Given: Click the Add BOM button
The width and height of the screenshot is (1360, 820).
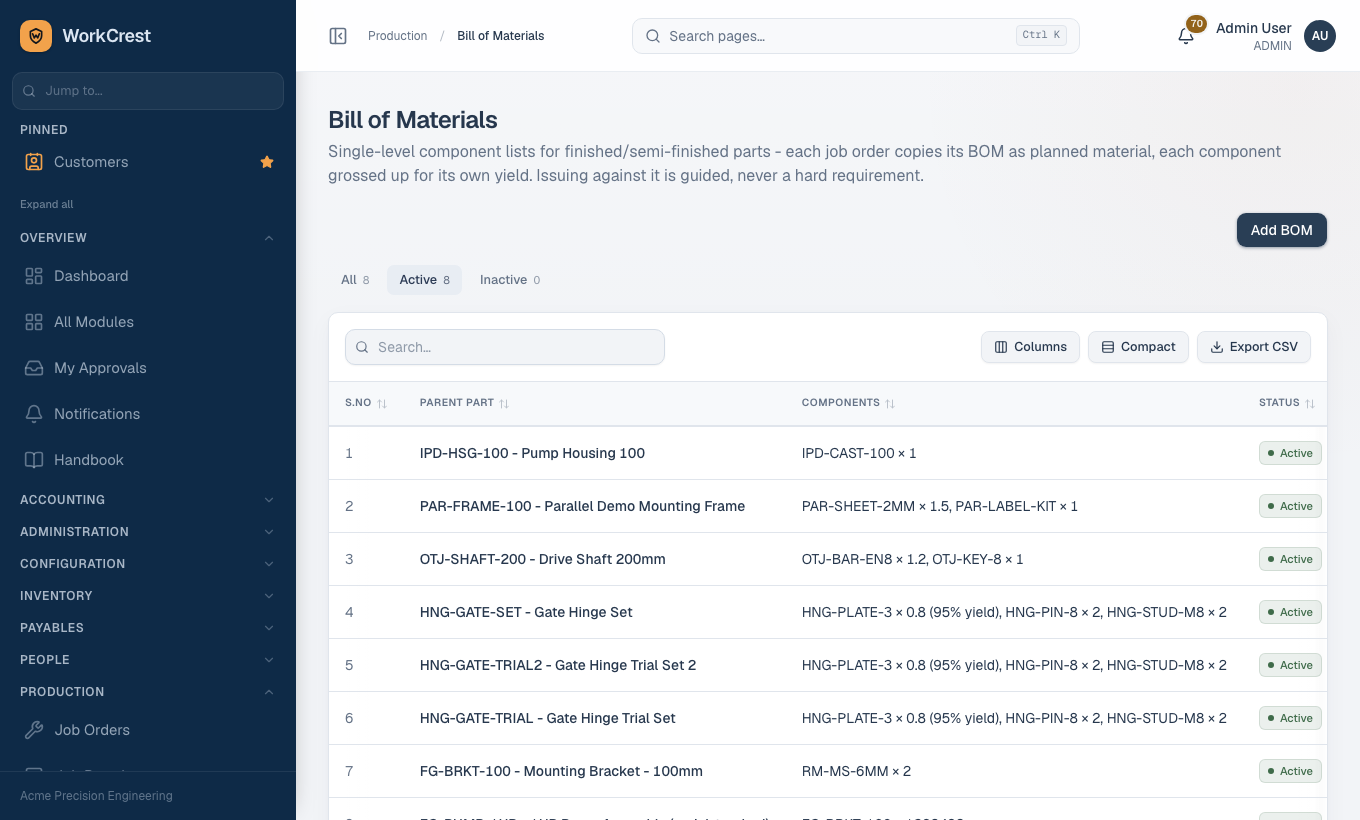Looking at the screenshot, I should point(1282,230).
